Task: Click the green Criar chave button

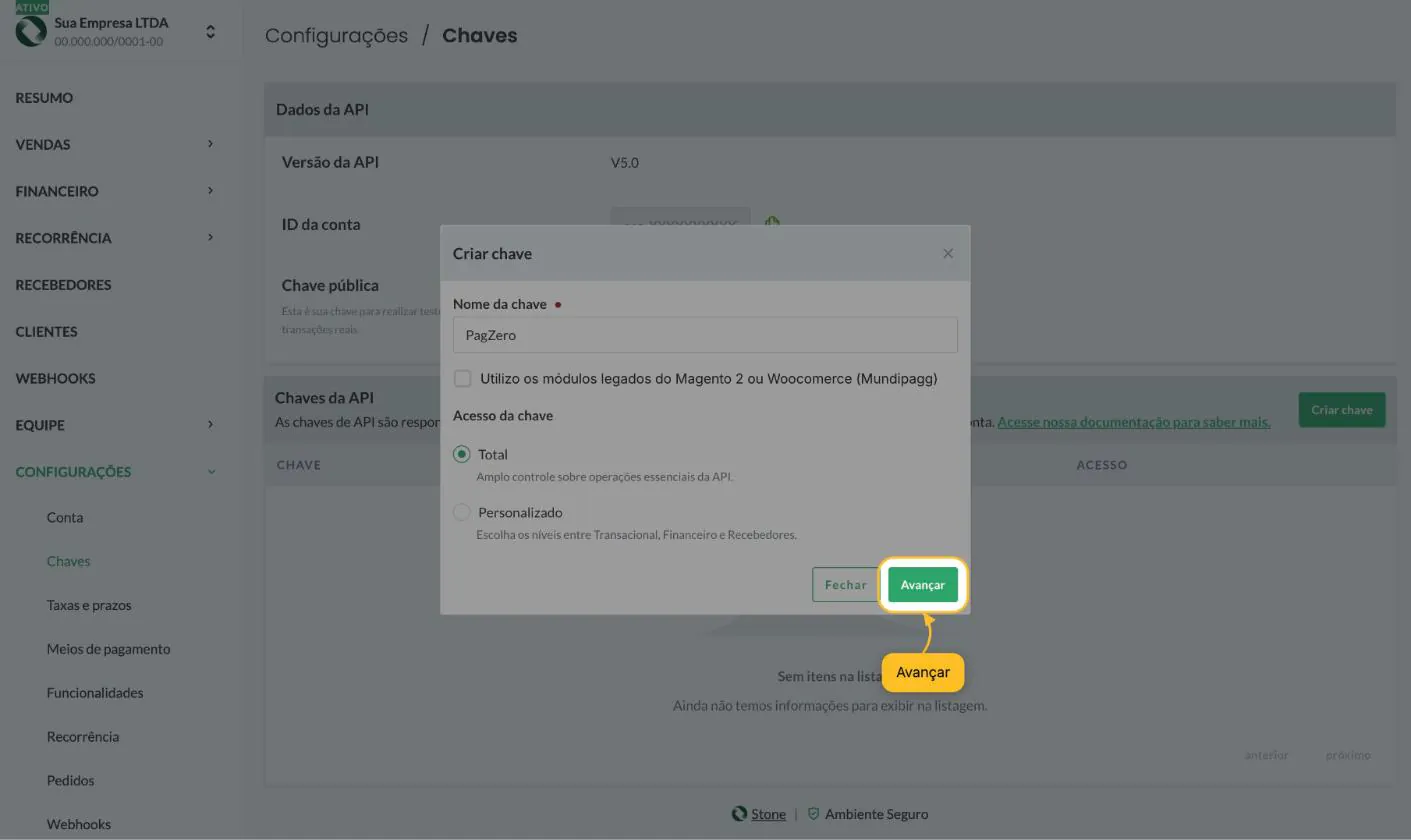Action: [x=1341, y=410]
